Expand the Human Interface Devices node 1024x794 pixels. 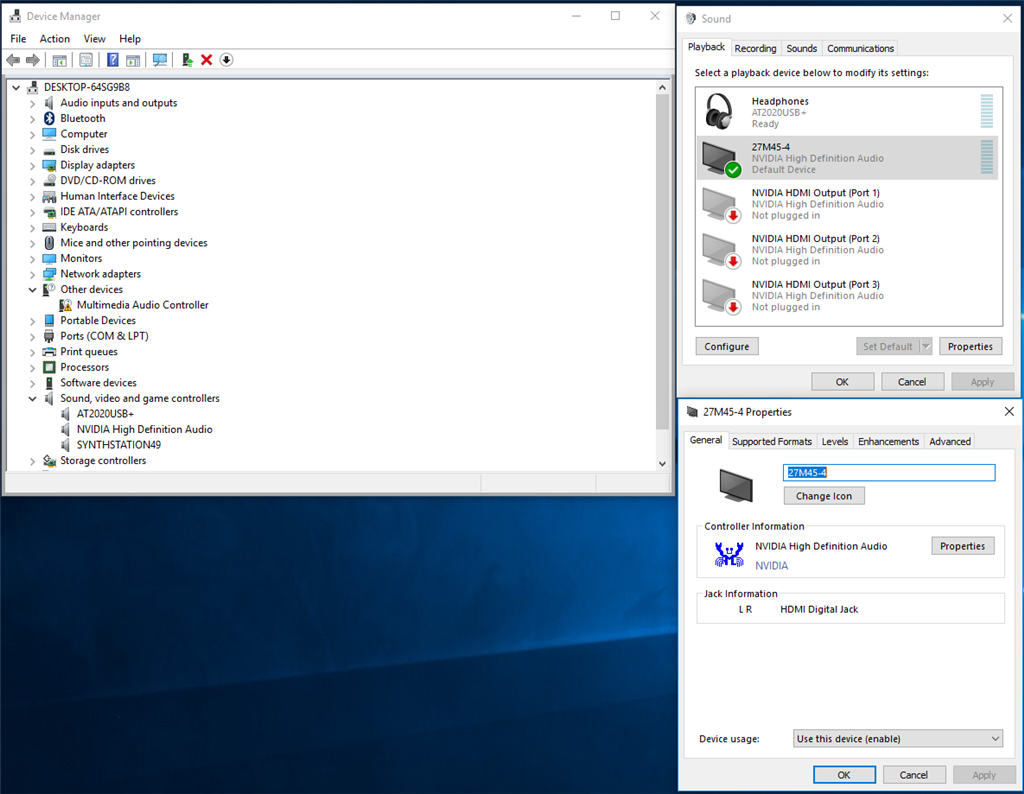pyautogui.click(x=32, y=197)
